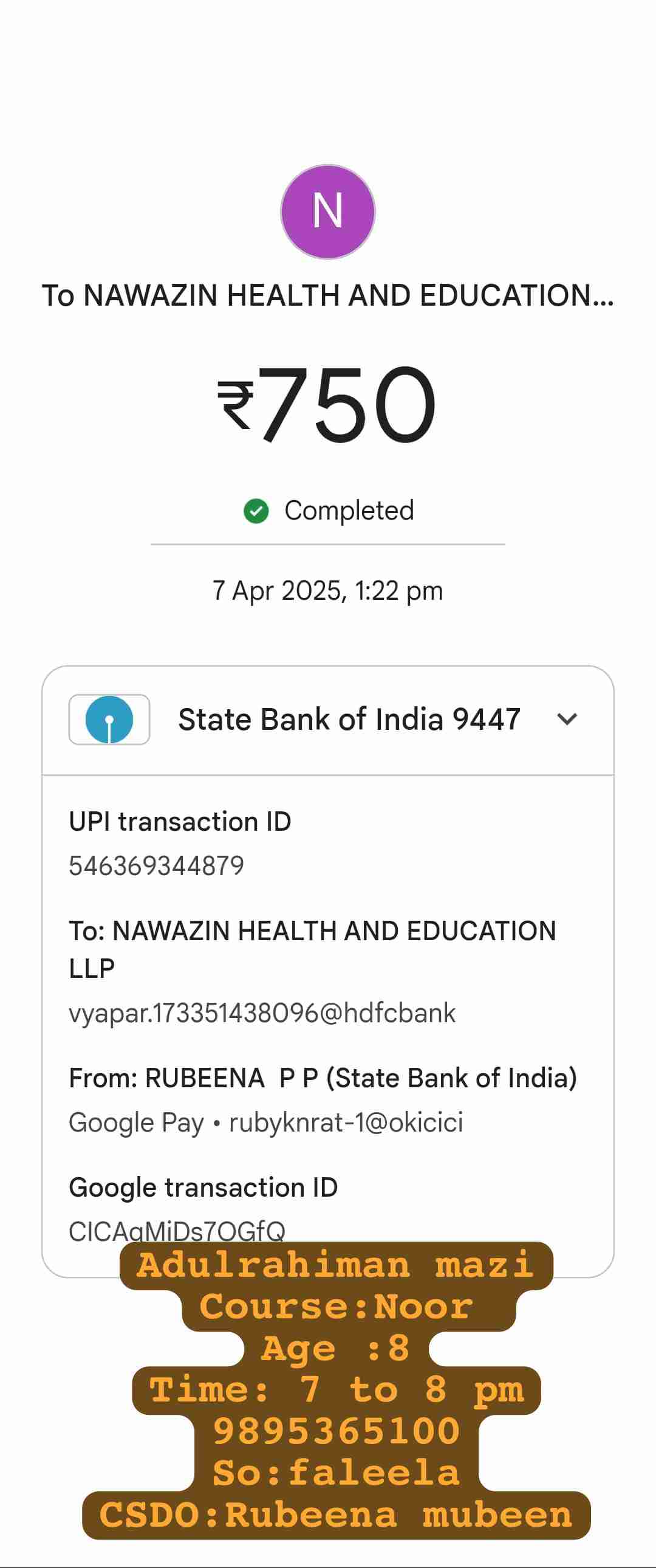
Task: Tap the To: NAWAZIN HEALTH AND EDUCATION LLP line
Action: tap(312, 948)
